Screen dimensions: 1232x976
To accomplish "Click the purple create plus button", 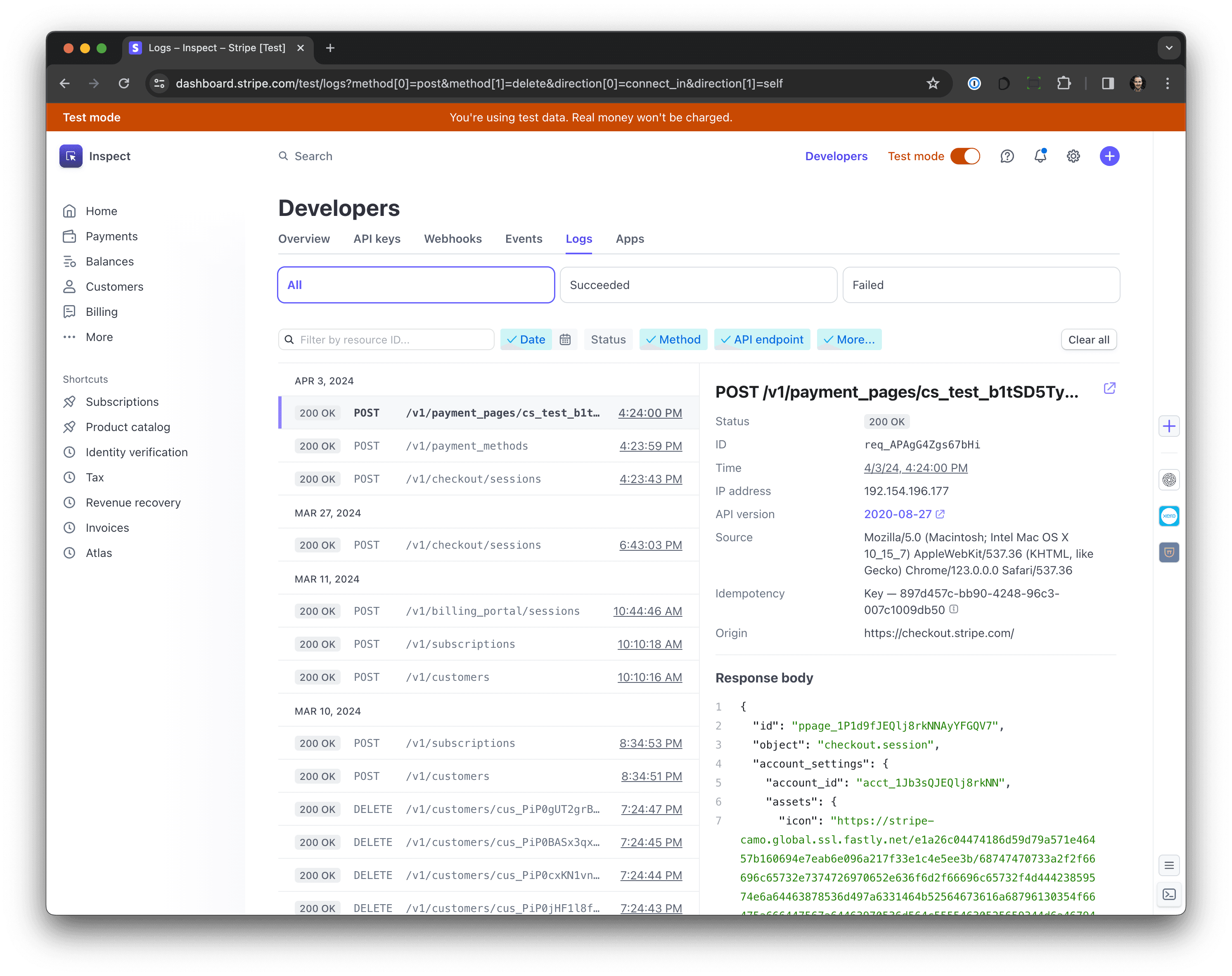I will pyautogui.click(x=1109, y=156).
